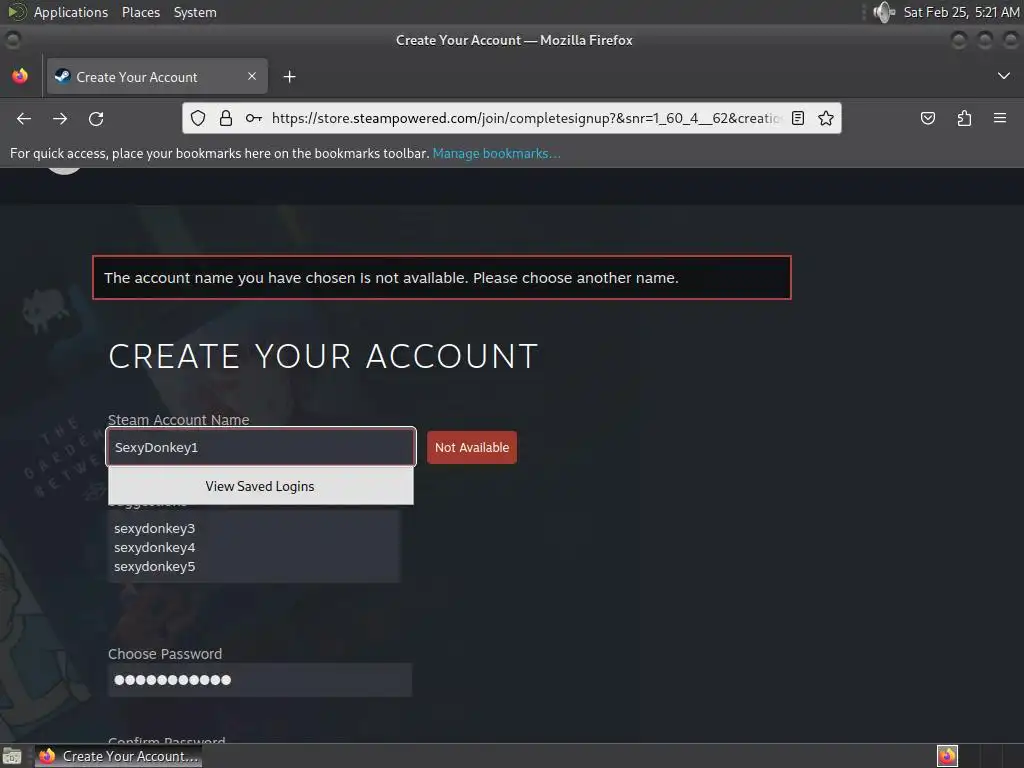Viewport: 1024px width, 768px height.
Task: View site security lock information
Action: click(x=226, y=118)
